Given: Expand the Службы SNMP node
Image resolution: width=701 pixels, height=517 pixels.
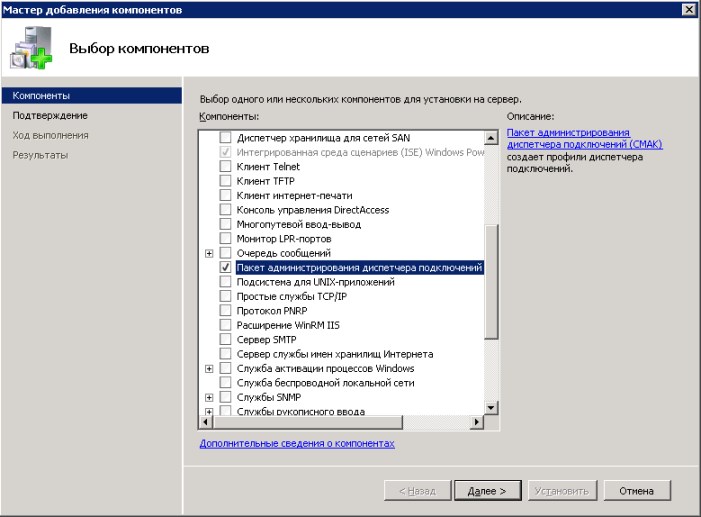Looking at the screenshot, I should coord(209,397).
